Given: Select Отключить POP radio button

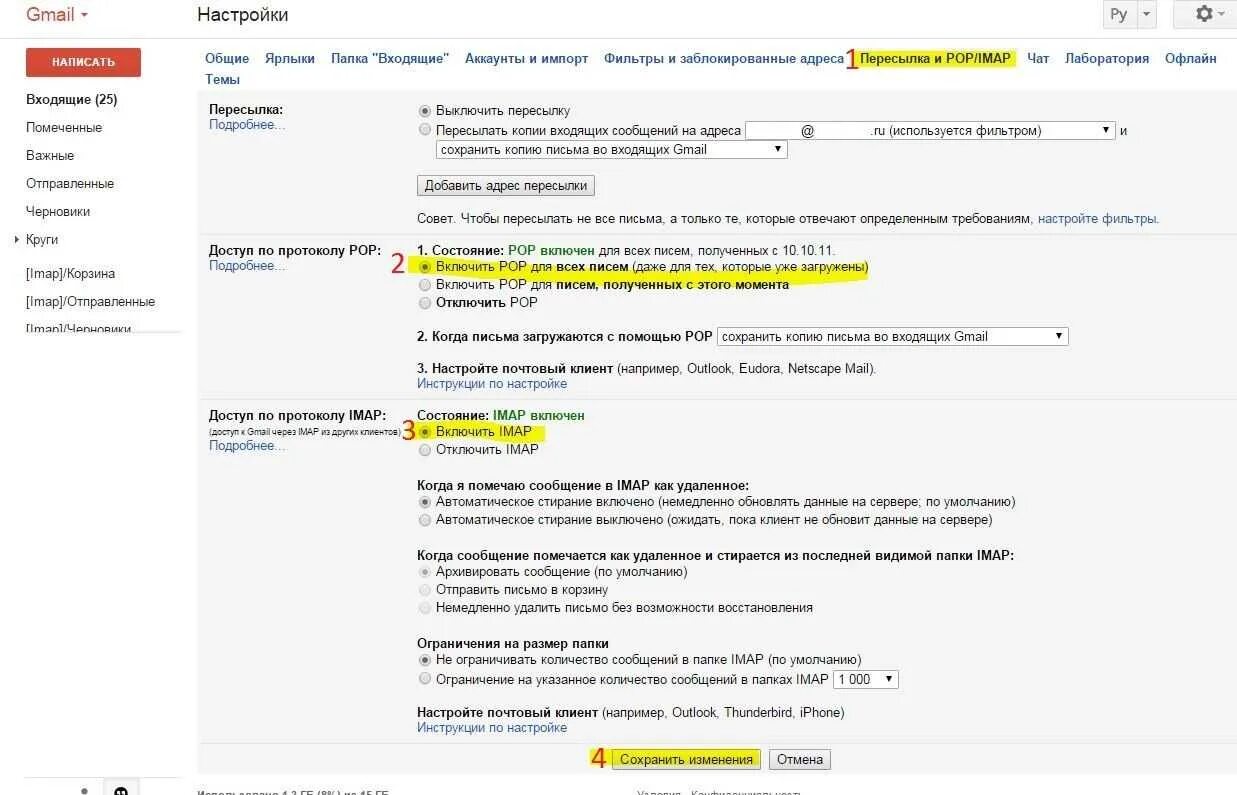Looking at the screenshot, I should (x=425, y=303).
